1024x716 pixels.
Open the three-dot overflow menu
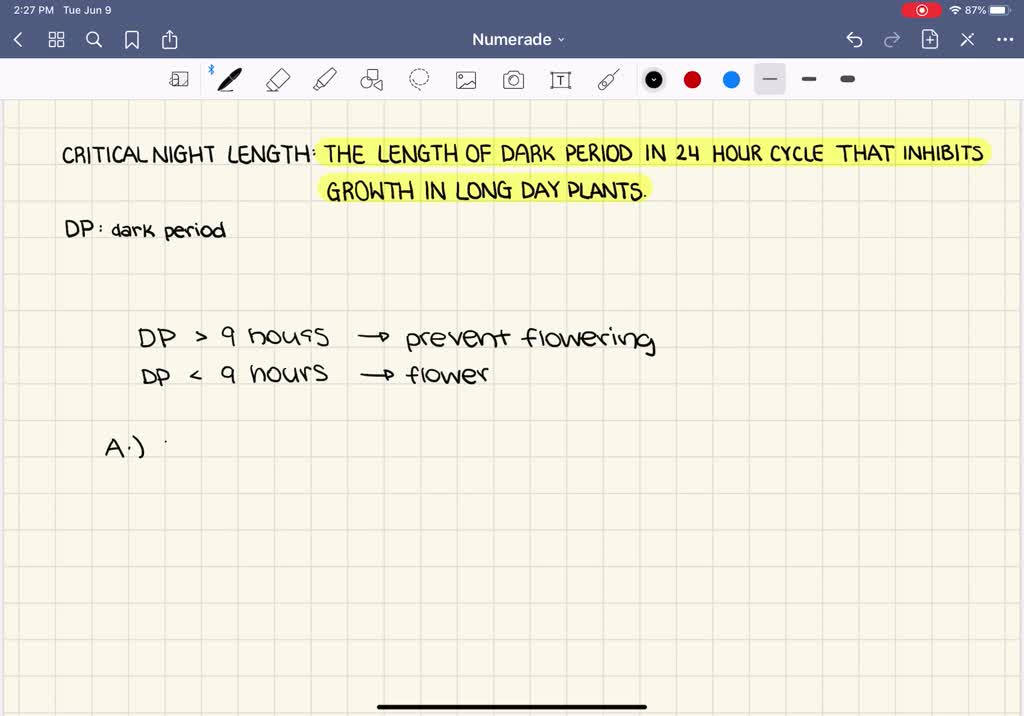(1005, 39)
